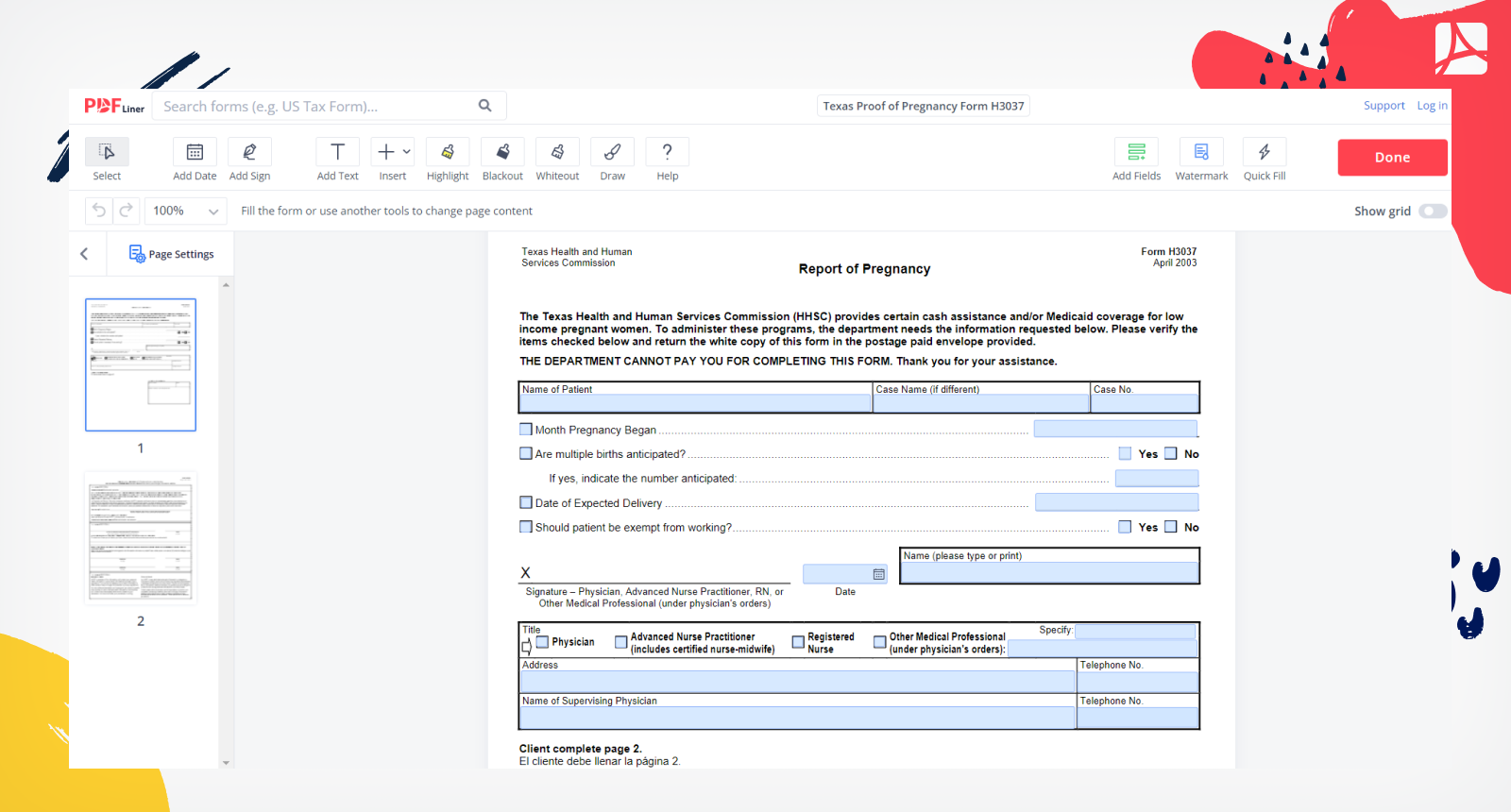Check Yes for multiple births
This screenshot has height=812, width=1511.
coord(1125,453)
